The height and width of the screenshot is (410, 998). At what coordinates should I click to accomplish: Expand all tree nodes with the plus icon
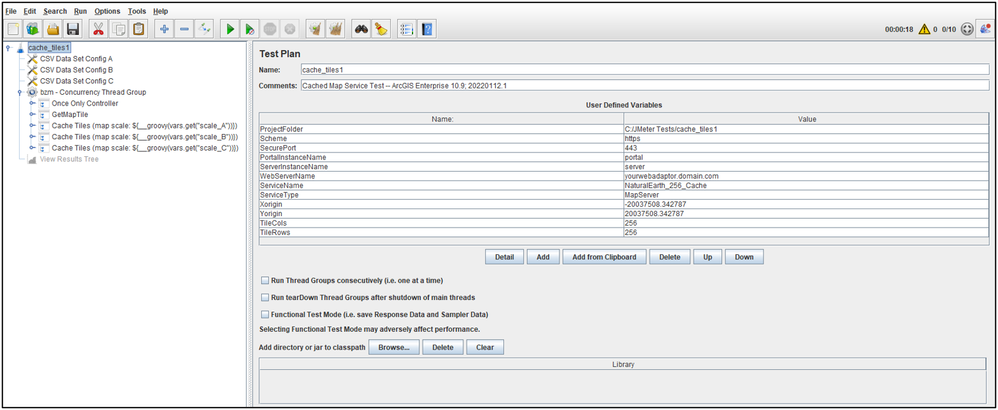pyautogui.click(x=164, y=29)
